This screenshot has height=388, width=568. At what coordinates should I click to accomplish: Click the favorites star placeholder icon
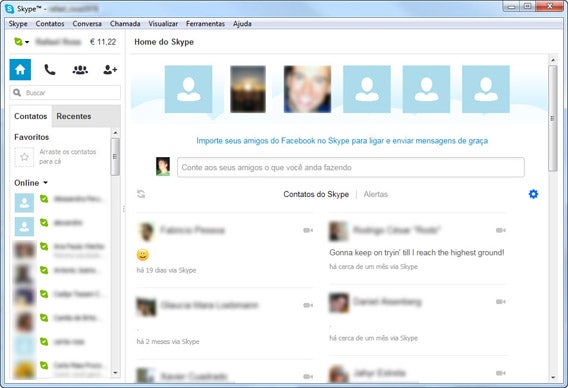point(24,157)
